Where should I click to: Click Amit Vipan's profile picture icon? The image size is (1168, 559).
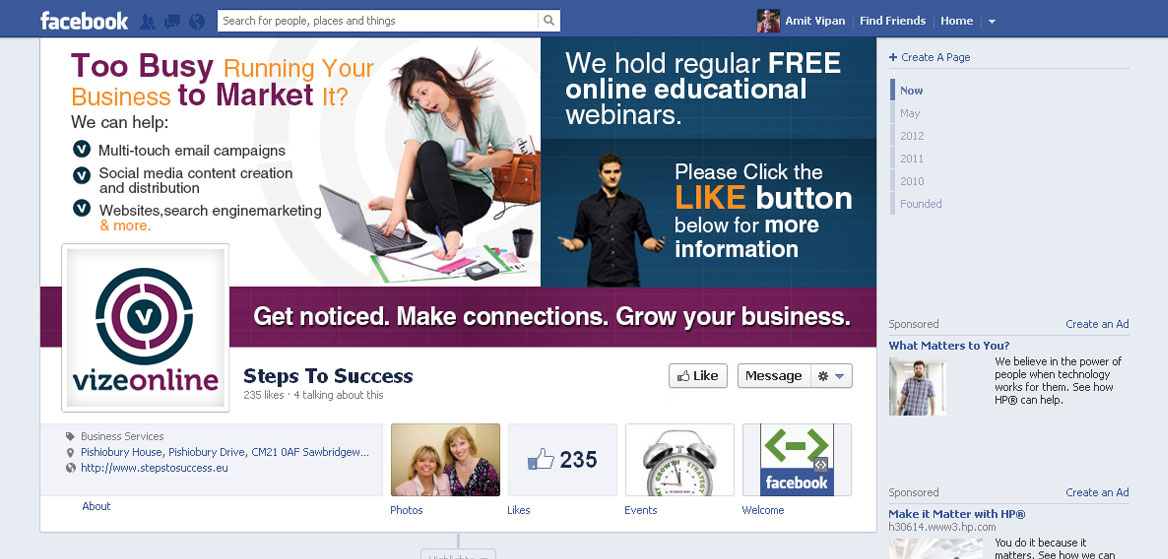coord(768,21)
